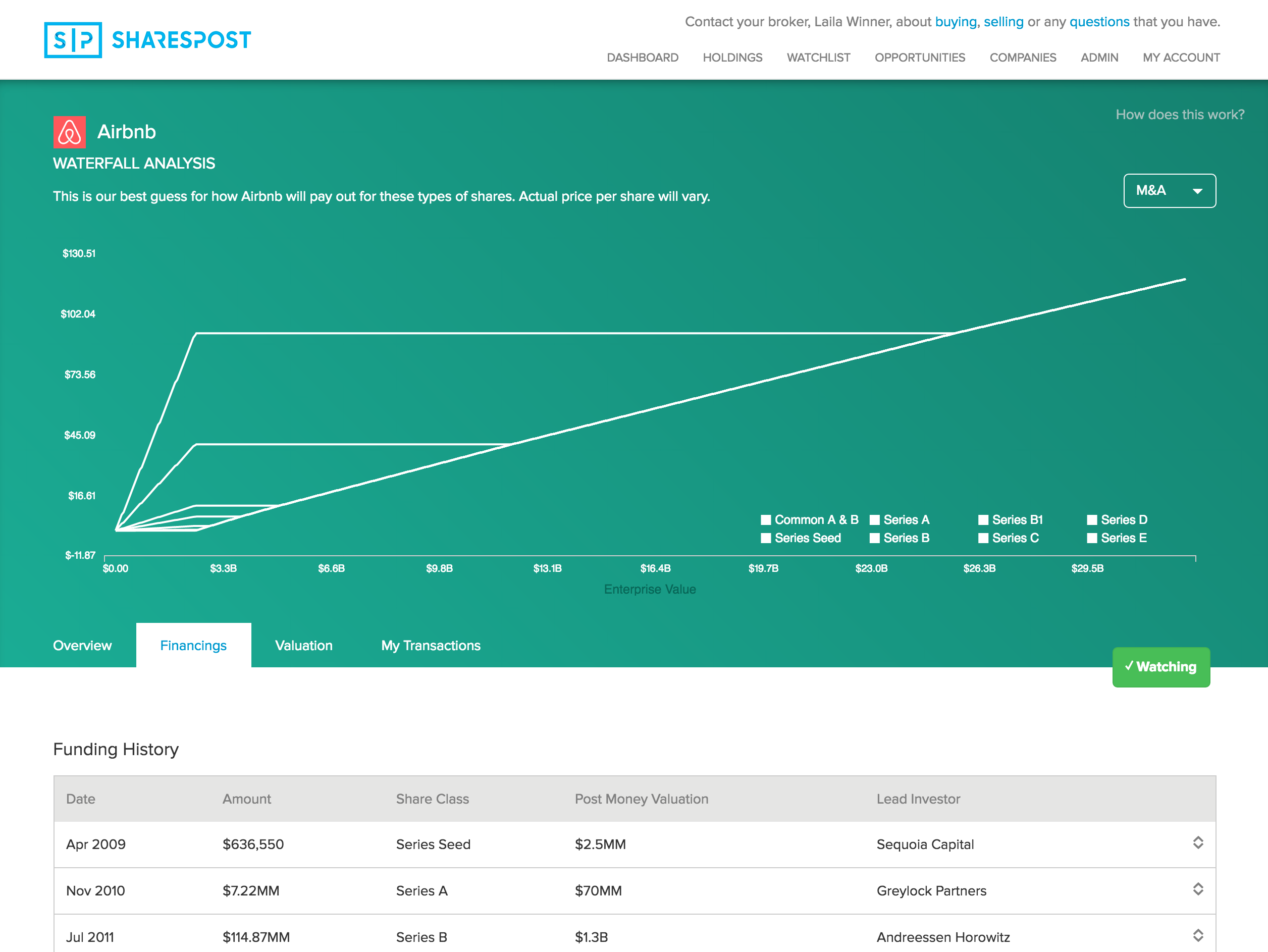Image resolution: width=1268 pixels, height=952 pixels.
Task: Click the Post Money Valuation header
Action: pos(642,799)
